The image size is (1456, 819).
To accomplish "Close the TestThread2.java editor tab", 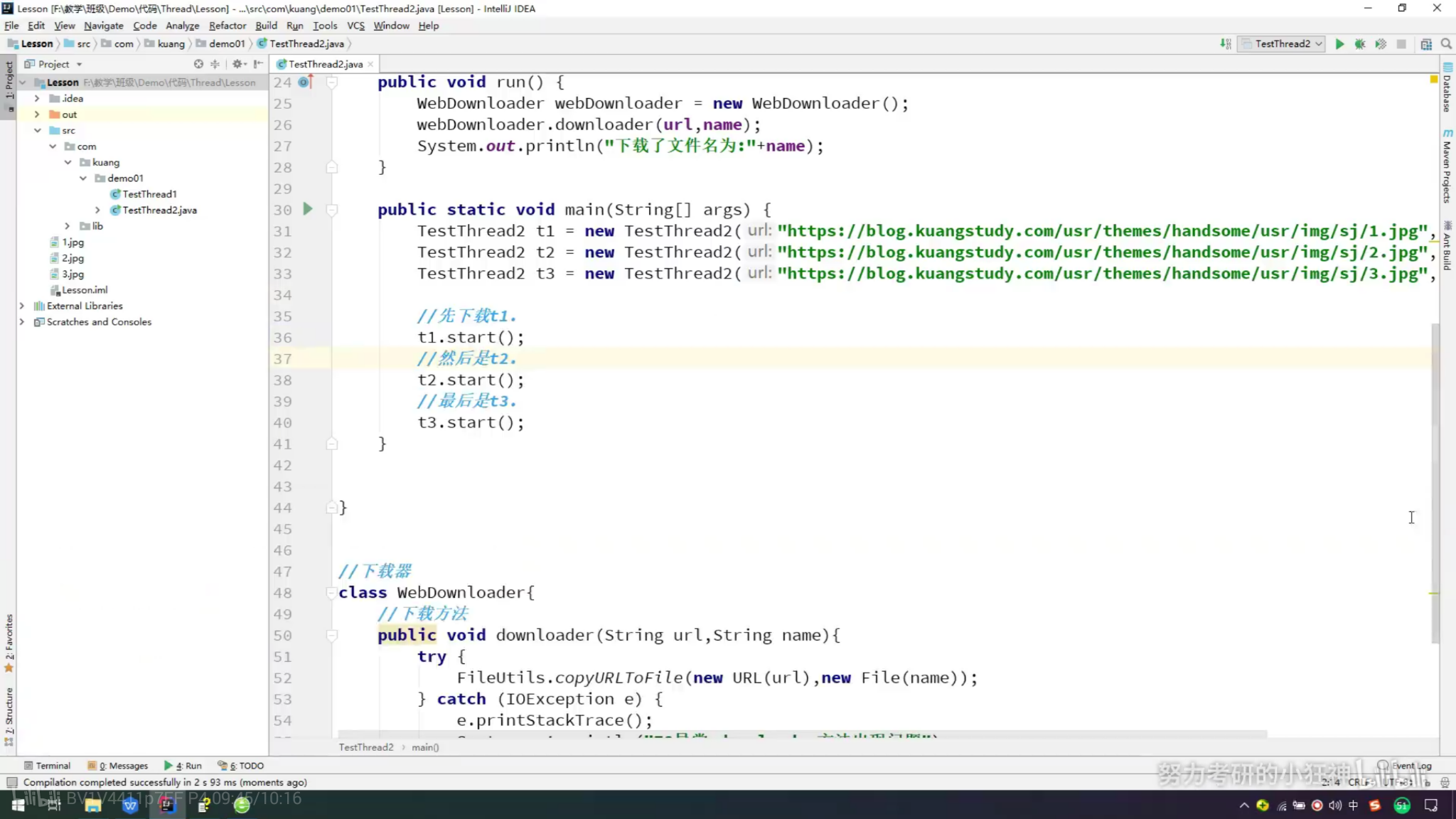I will pos(370,64).
